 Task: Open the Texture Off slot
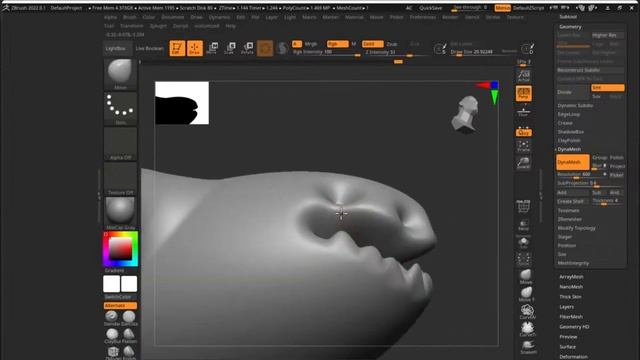(x=120, y=179)
